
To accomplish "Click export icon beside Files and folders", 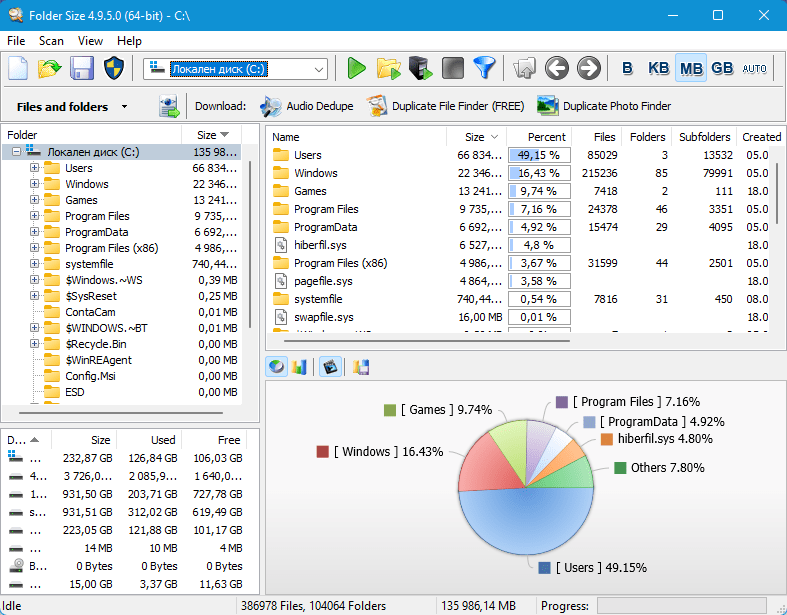I will (x=169, y=106).
